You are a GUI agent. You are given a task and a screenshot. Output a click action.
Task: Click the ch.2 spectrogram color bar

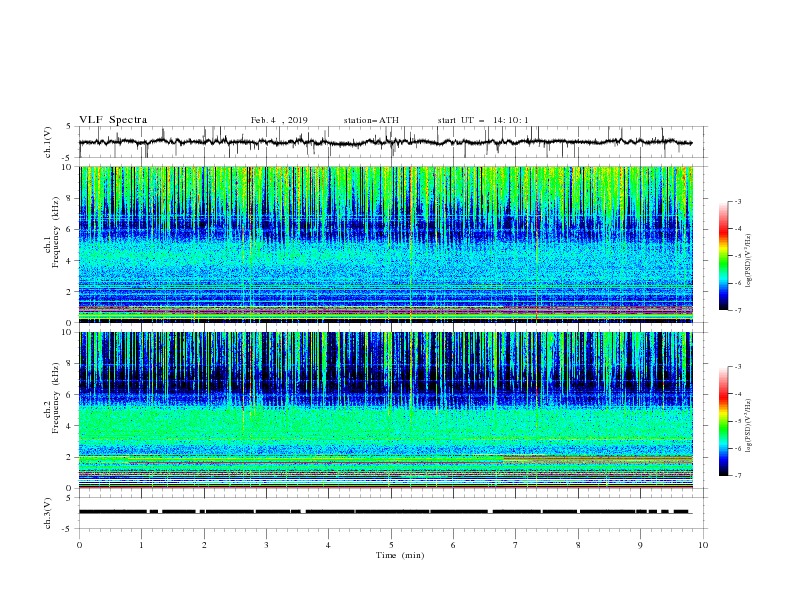723,421
